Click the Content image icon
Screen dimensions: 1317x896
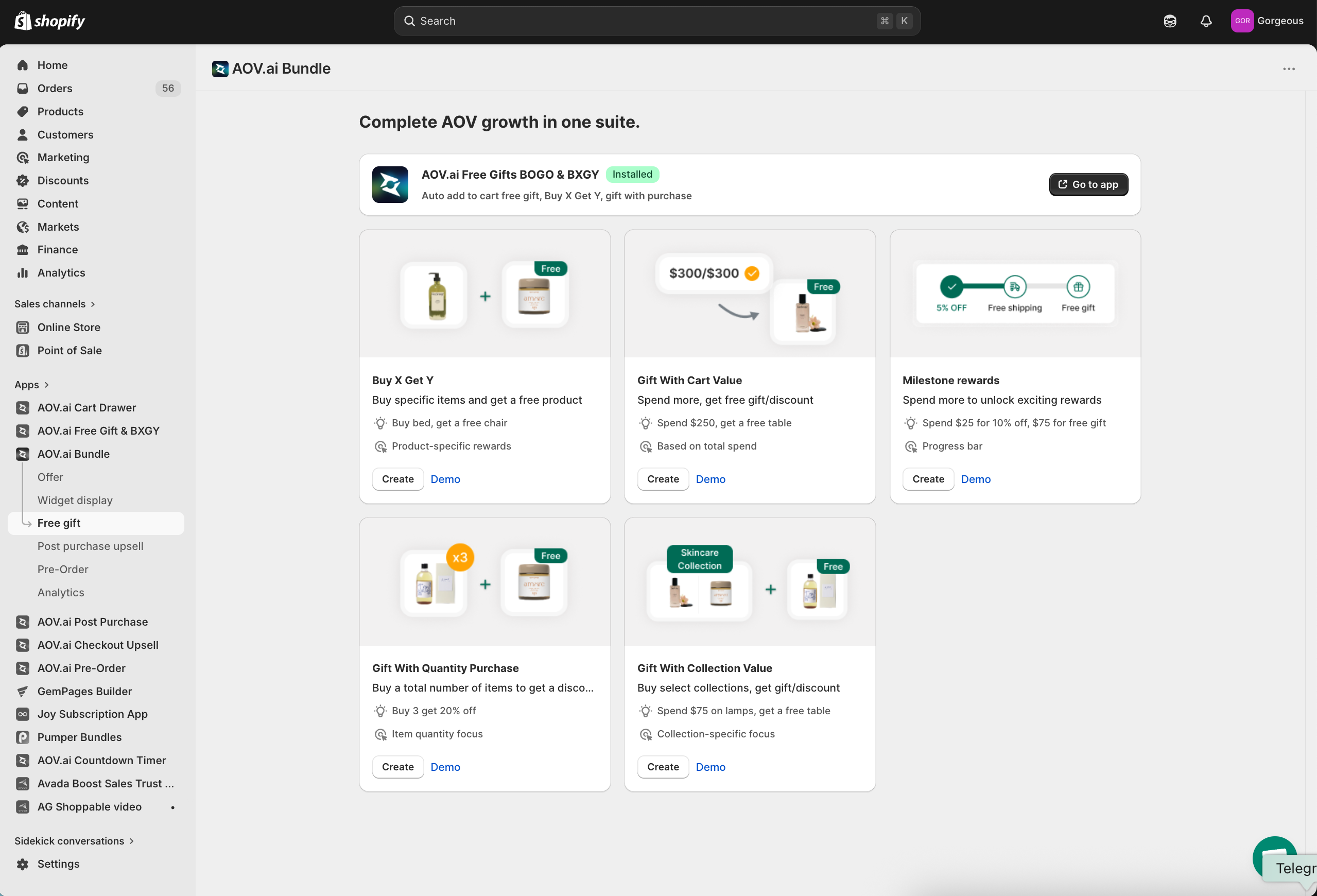click(x=23, y=203)
